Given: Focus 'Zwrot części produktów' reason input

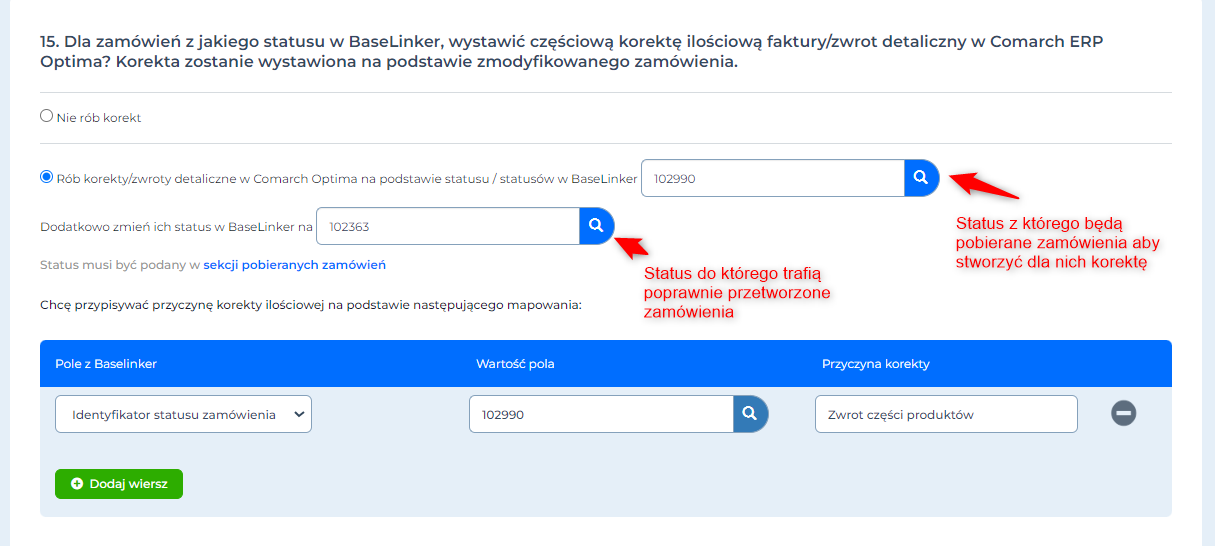Looking at the screenshot, I should click(x=946, y=414).
